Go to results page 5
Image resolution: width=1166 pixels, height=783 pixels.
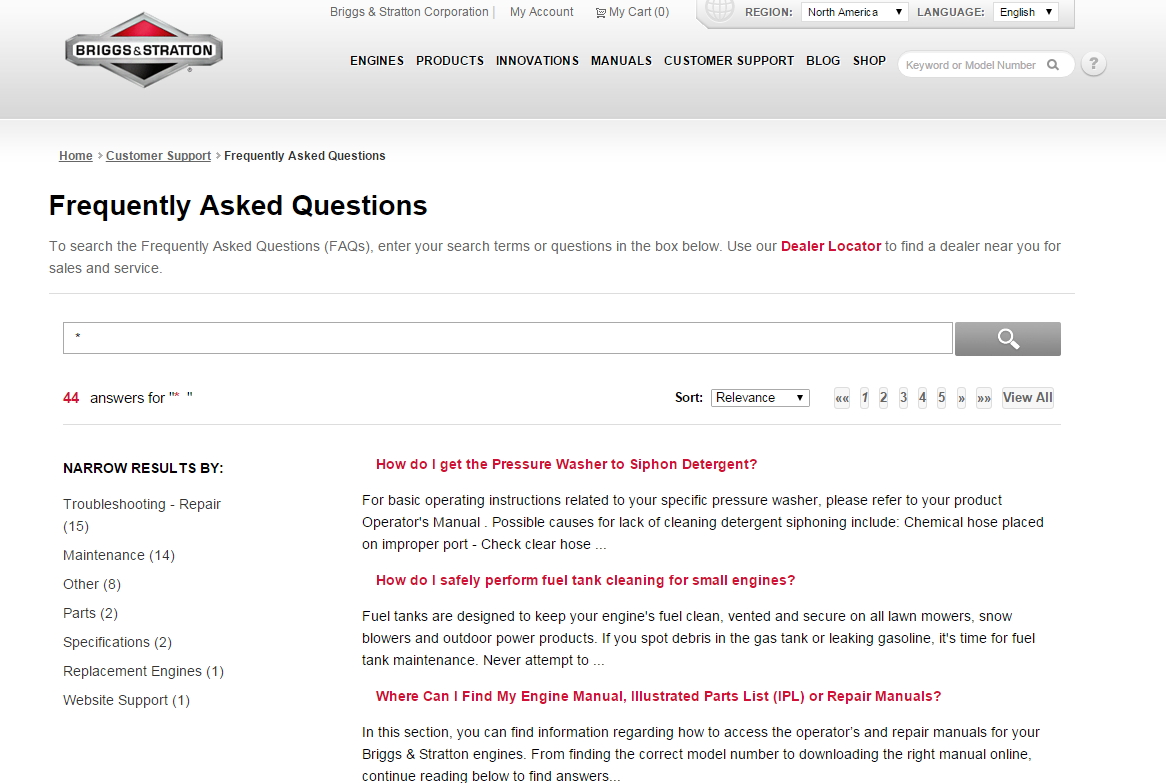pyautogui.click(x=941, y=398)
